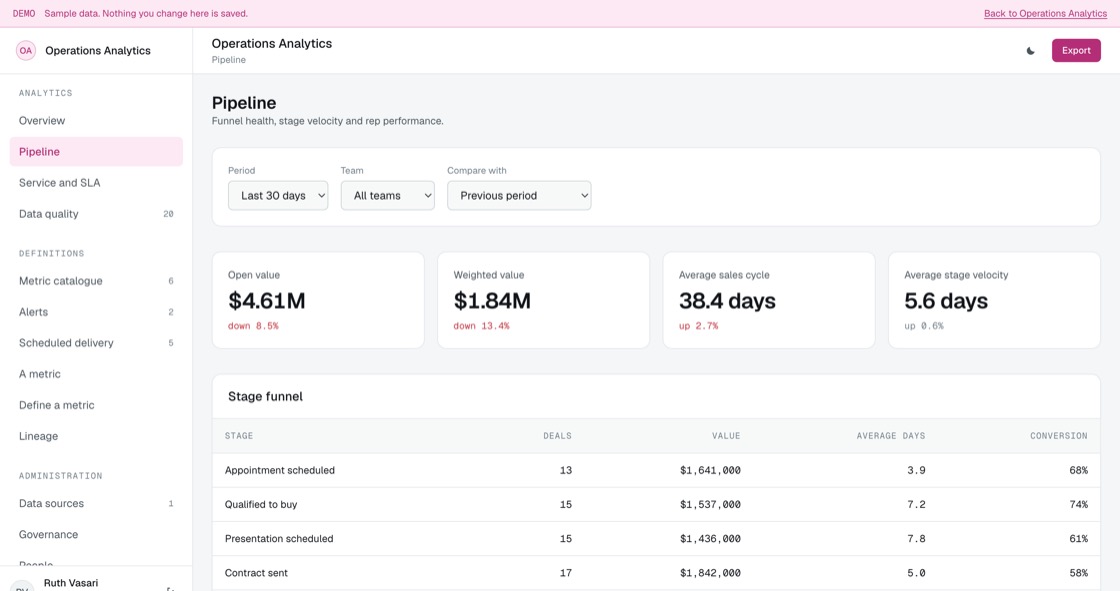Select the Appointment scheduled stage row
Screen dimensions: 1120x591
(656, 470)
